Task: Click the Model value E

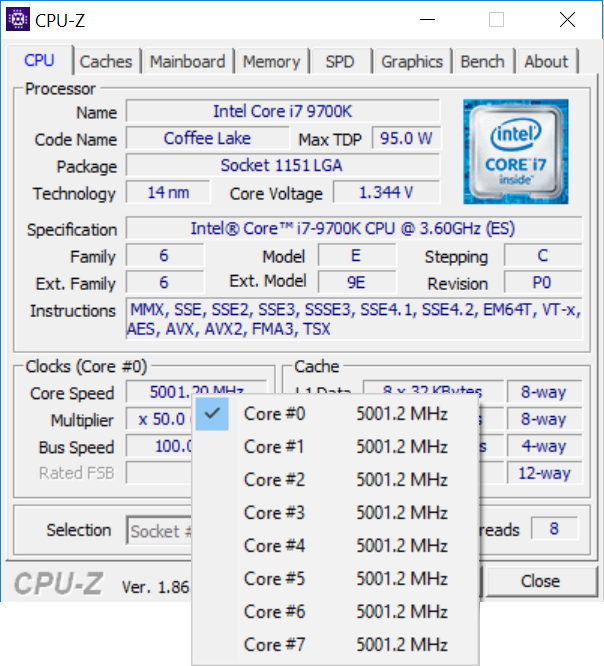Action: (357, 256)
